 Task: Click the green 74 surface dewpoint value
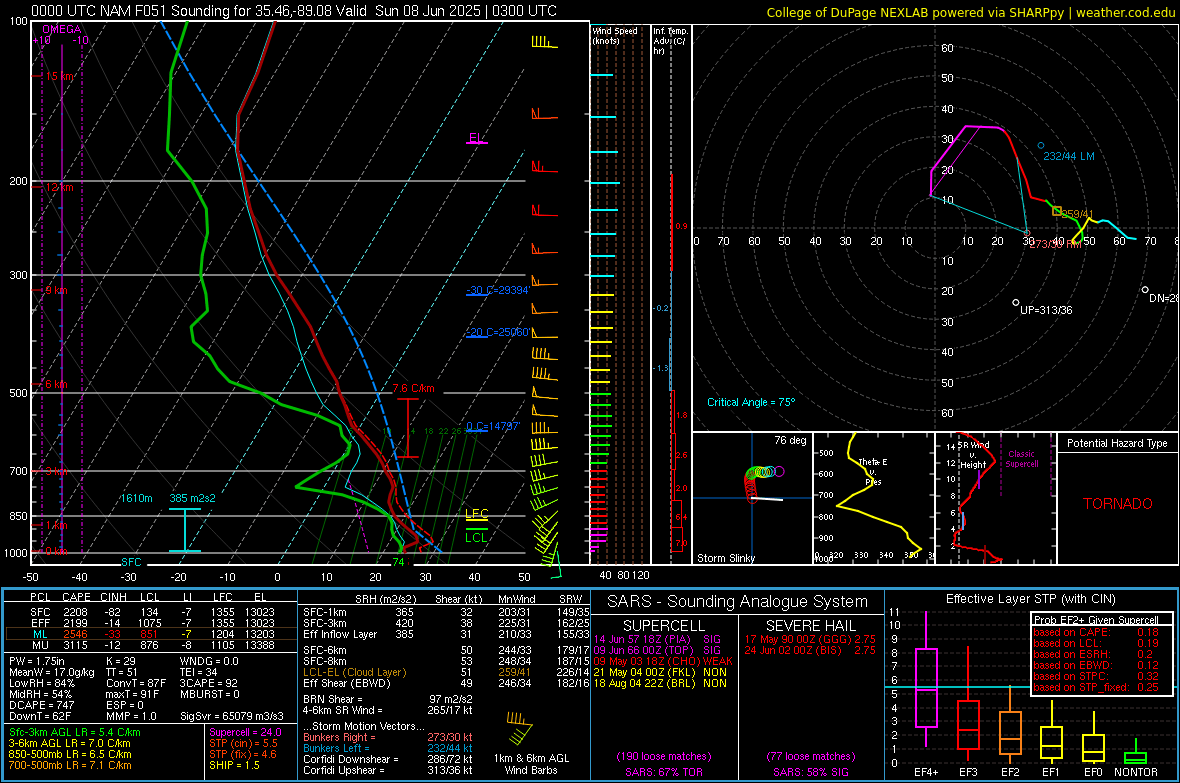[x=398, y=562]
